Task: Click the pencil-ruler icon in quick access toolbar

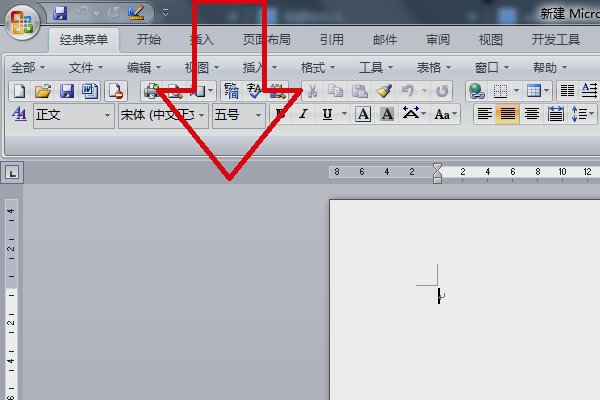Action: [136, 13]
